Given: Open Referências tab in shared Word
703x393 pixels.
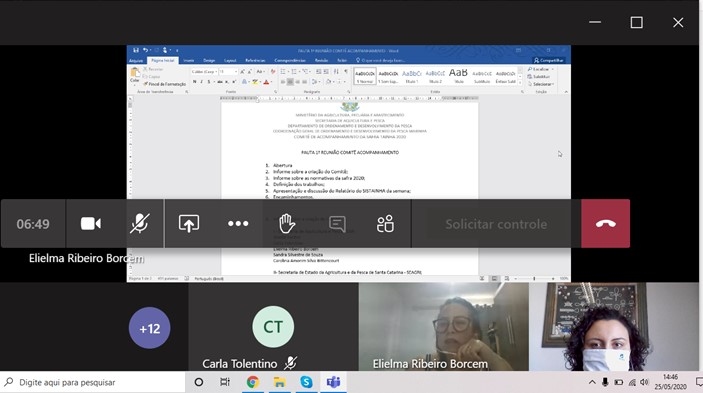Looking at the screenshot, I should coord(255,60).
